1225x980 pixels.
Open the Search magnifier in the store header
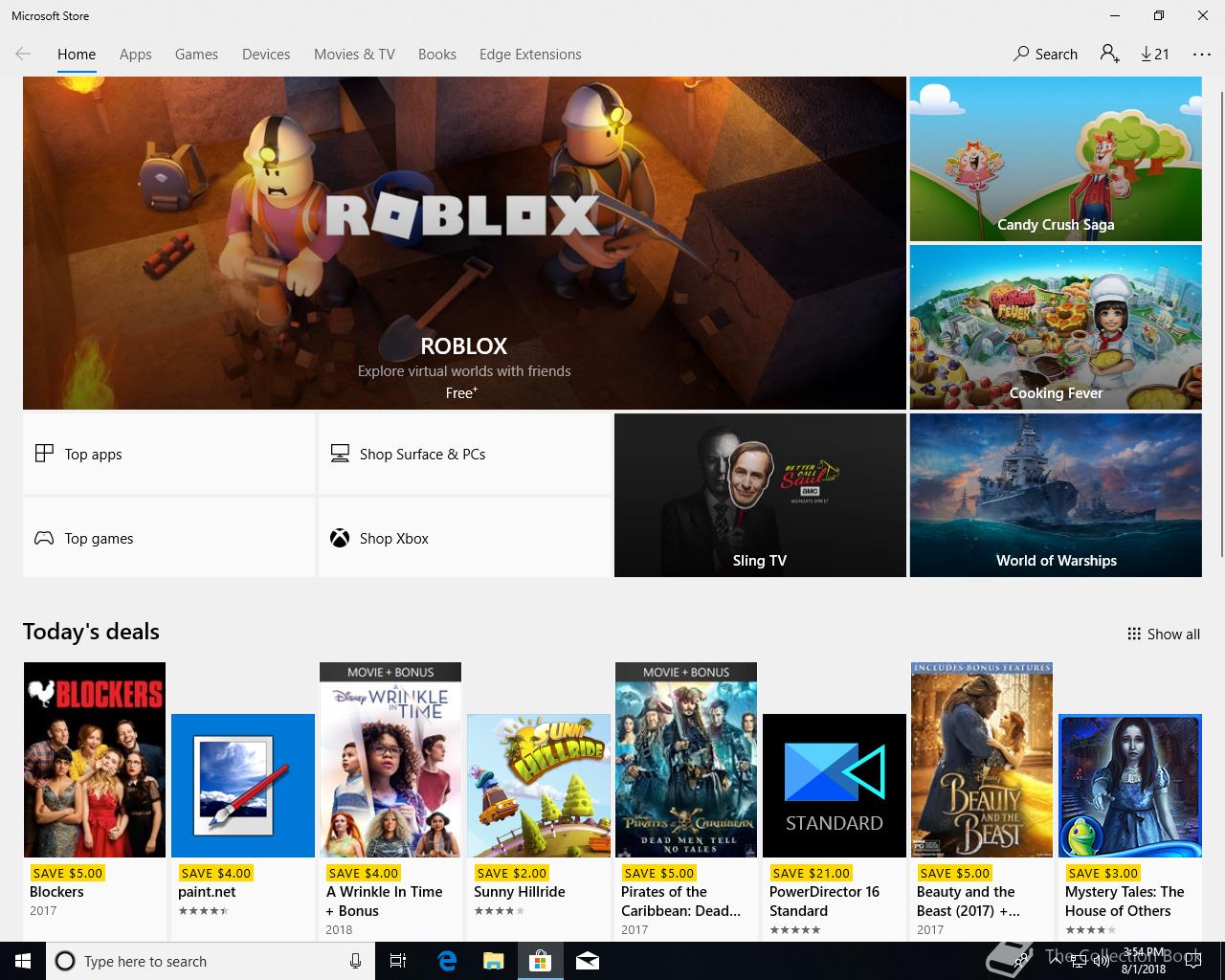(1045, 55)
